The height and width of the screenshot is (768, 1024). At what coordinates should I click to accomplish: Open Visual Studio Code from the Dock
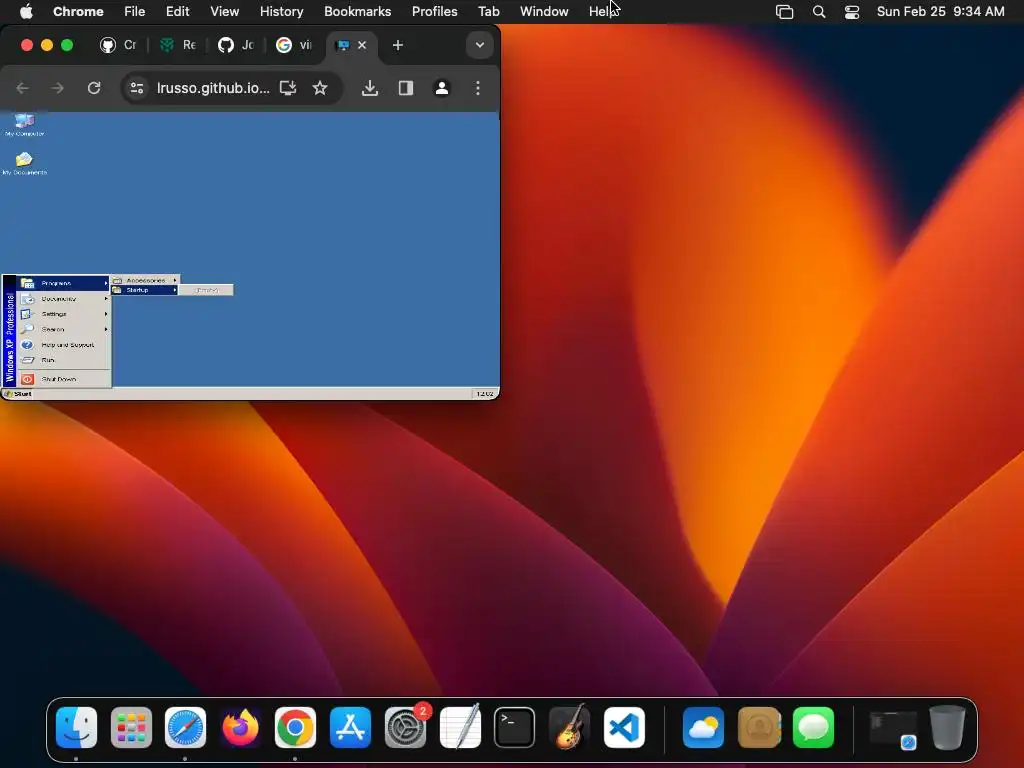(x=624, y=728)
